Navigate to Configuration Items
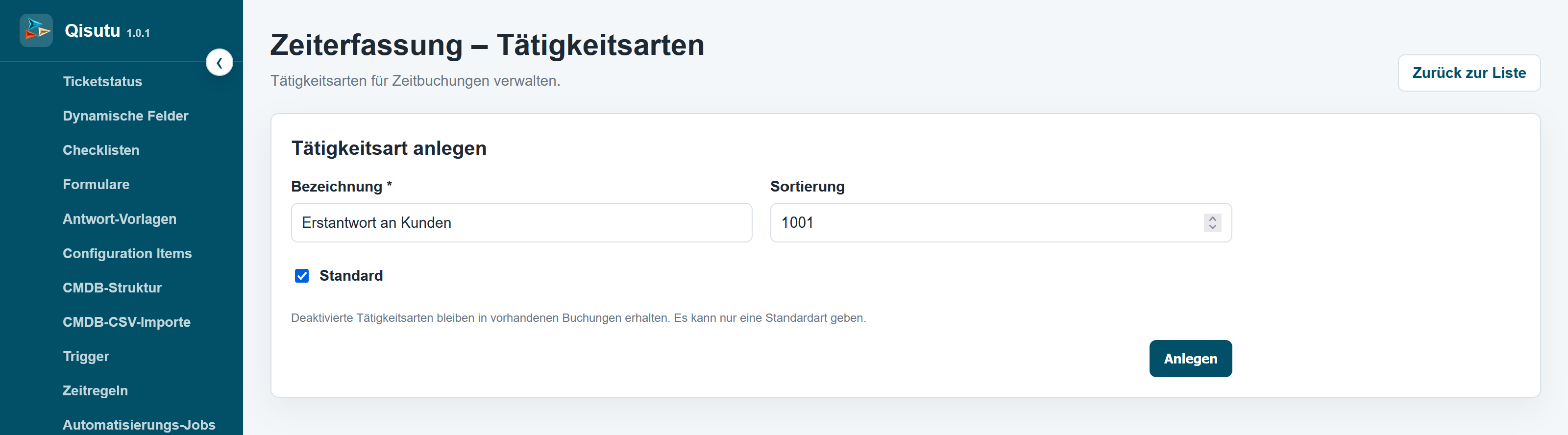Viewport: 1568px width, 435px height. point(127,253)
